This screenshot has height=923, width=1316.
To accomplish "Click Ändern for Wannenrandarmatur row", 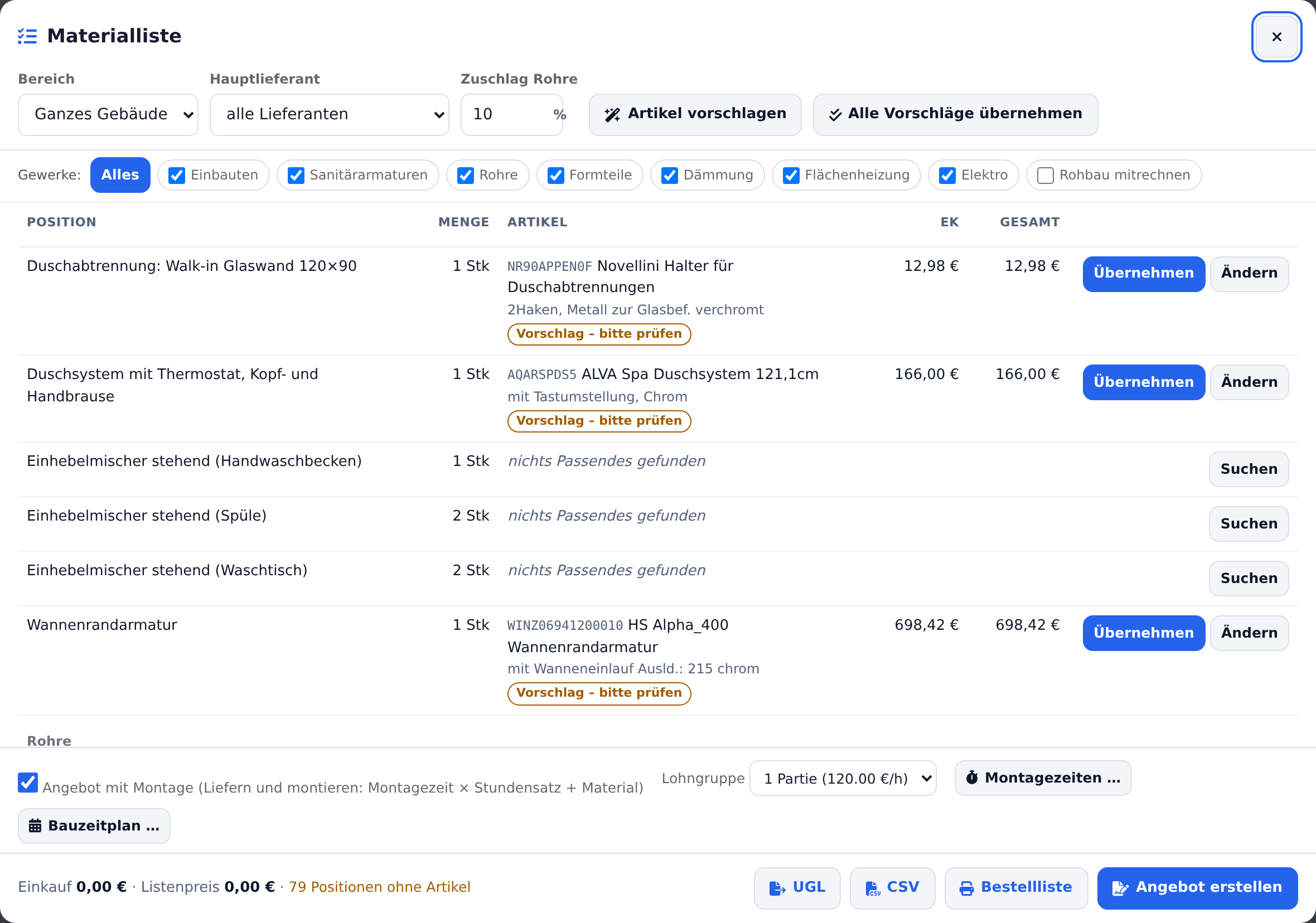I will click(x=1249, y=633).
